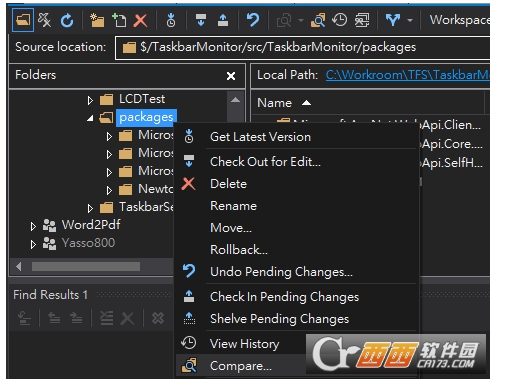This screenshot has width=506, height=384.
Task: Click the Source location path field
Action: (x=303, y=48)
